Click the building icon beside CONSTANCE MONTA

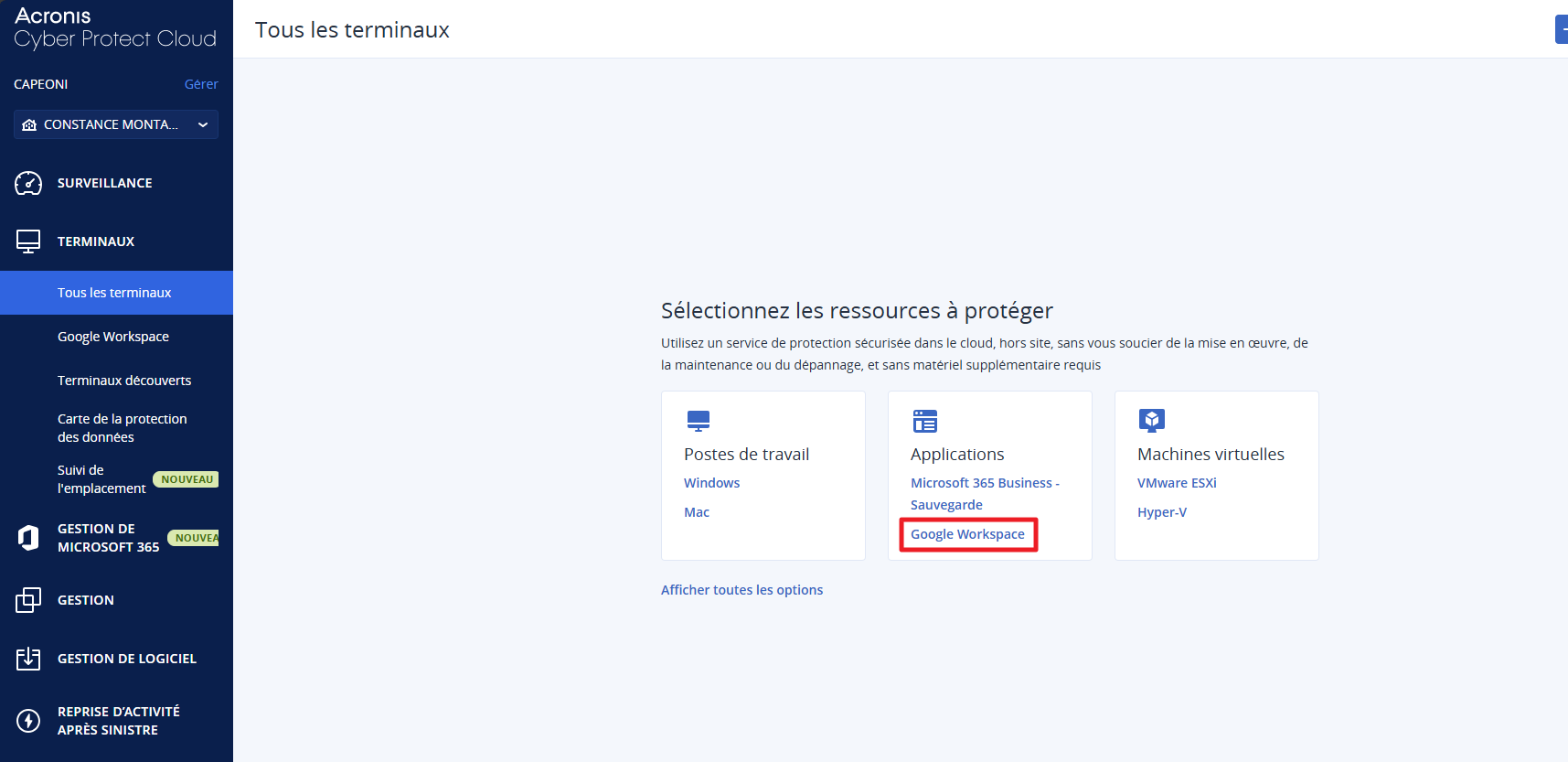click(x=29, y=124)
